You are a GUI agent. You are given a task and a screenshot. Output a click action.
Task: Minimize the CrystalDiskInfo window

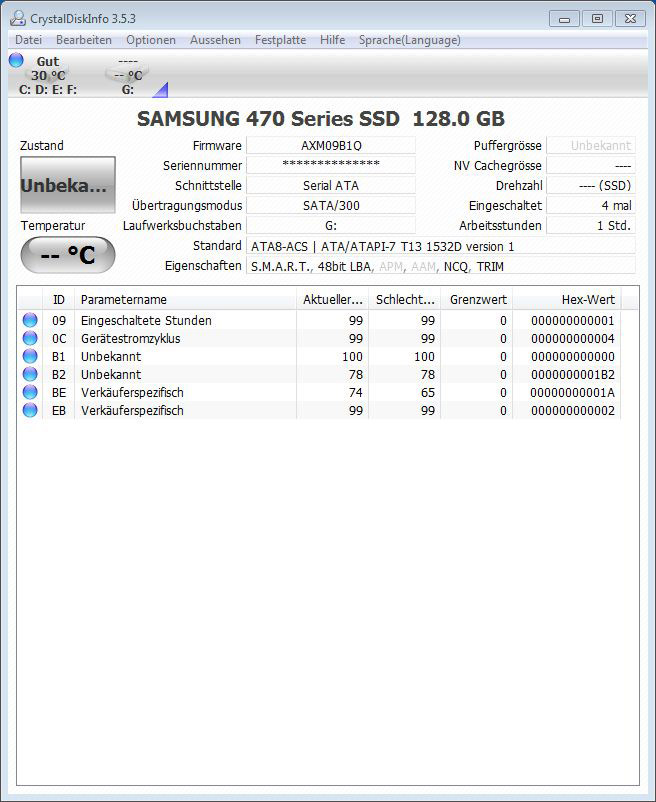pos(564,19)
